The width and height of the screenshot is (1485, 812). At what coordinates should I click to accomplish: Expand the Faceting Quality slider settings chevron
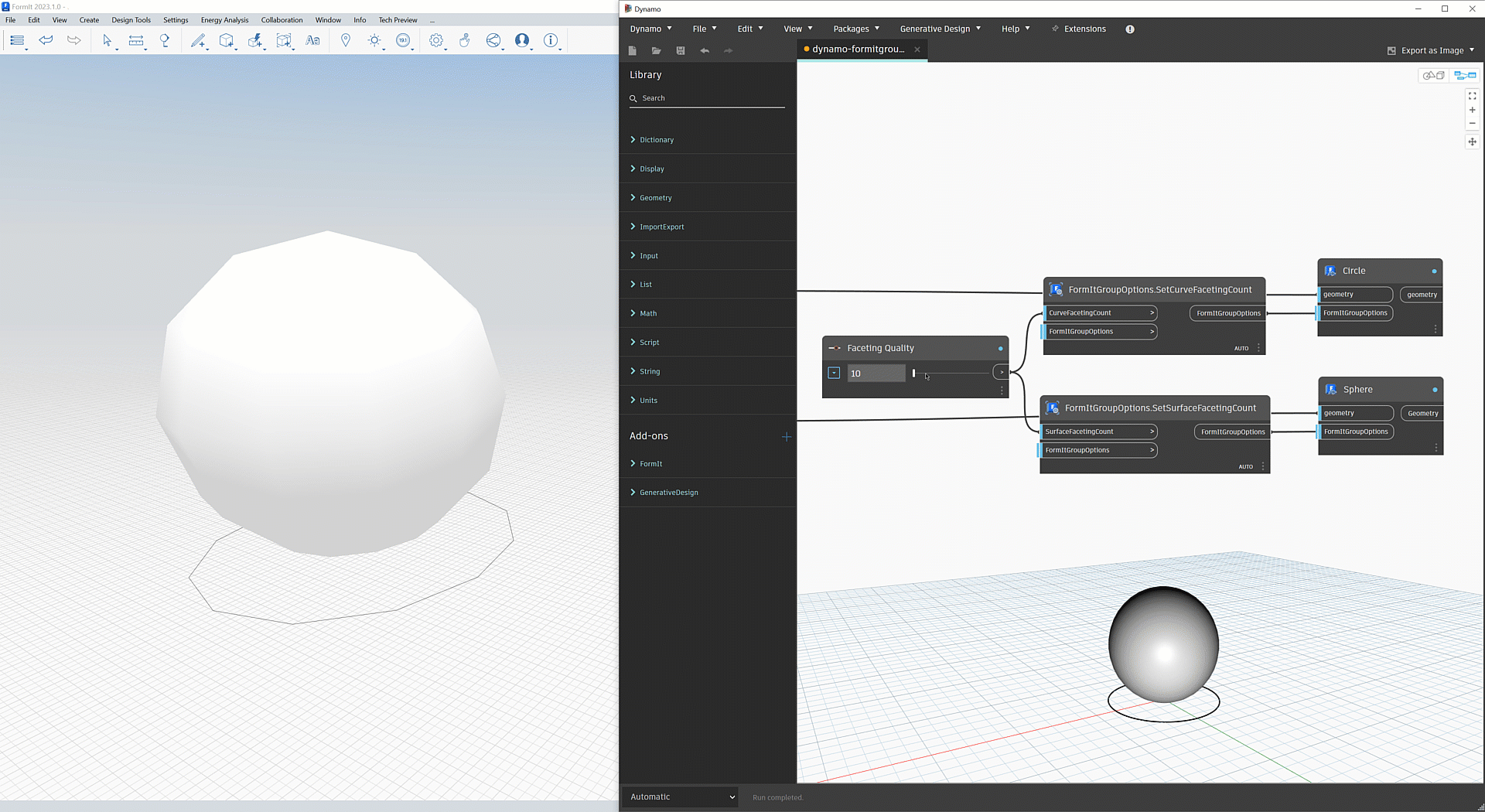pyautogui.click(x=834, y=373)
